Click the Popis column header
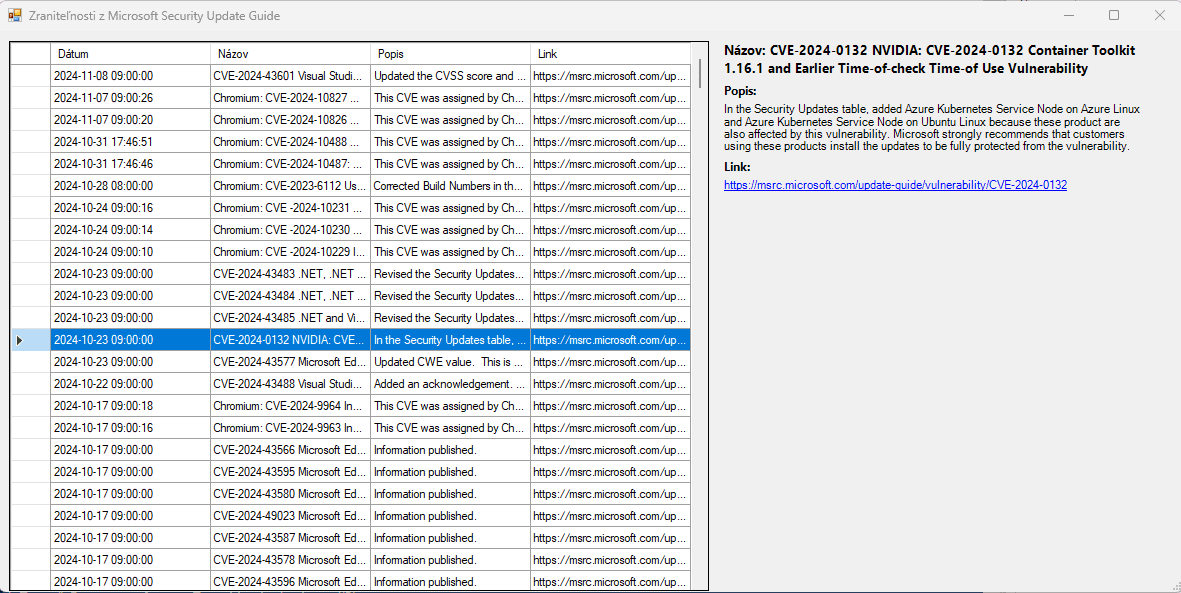 click(x=450, y=54)
